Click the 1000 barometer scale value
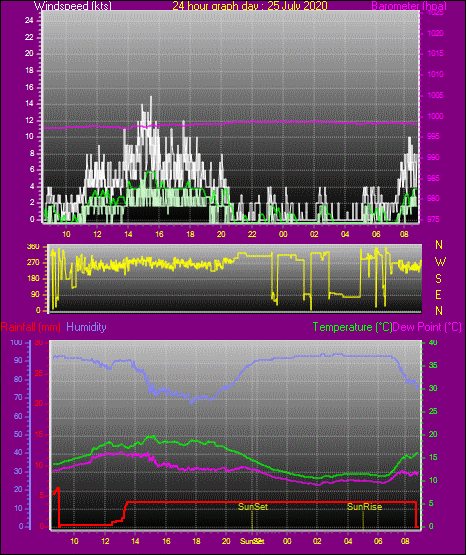The image size is (466, 555). pos(435,116)
